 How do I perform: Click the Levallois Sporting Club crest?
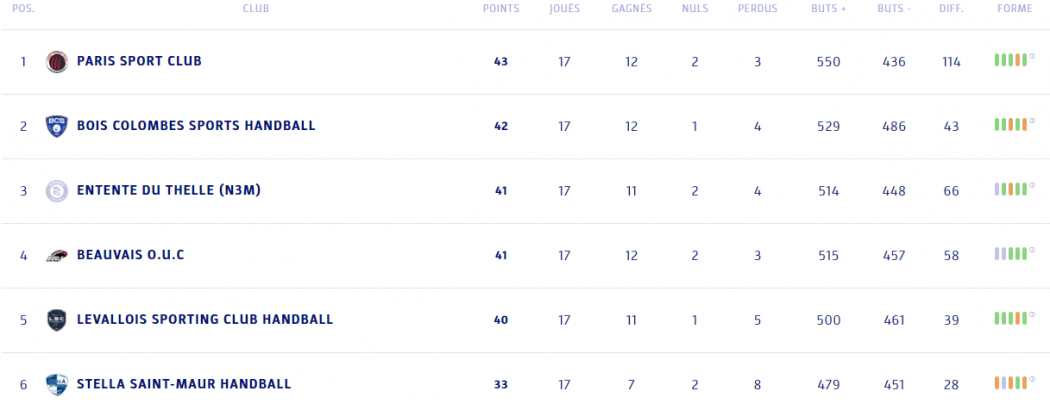(x=57, y=320)
